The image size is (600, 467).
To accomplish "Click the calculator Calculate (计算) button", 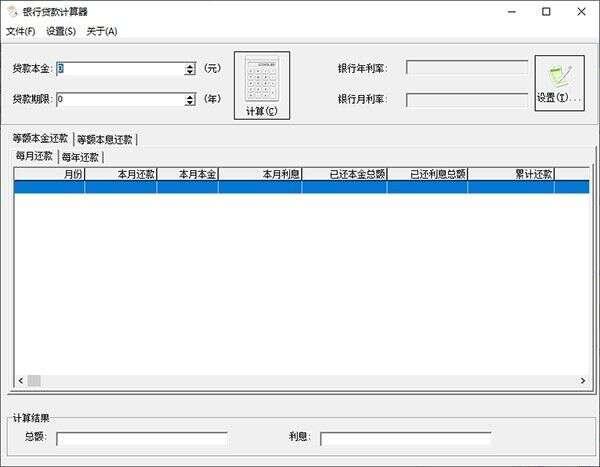I will (x=262, y=85).
